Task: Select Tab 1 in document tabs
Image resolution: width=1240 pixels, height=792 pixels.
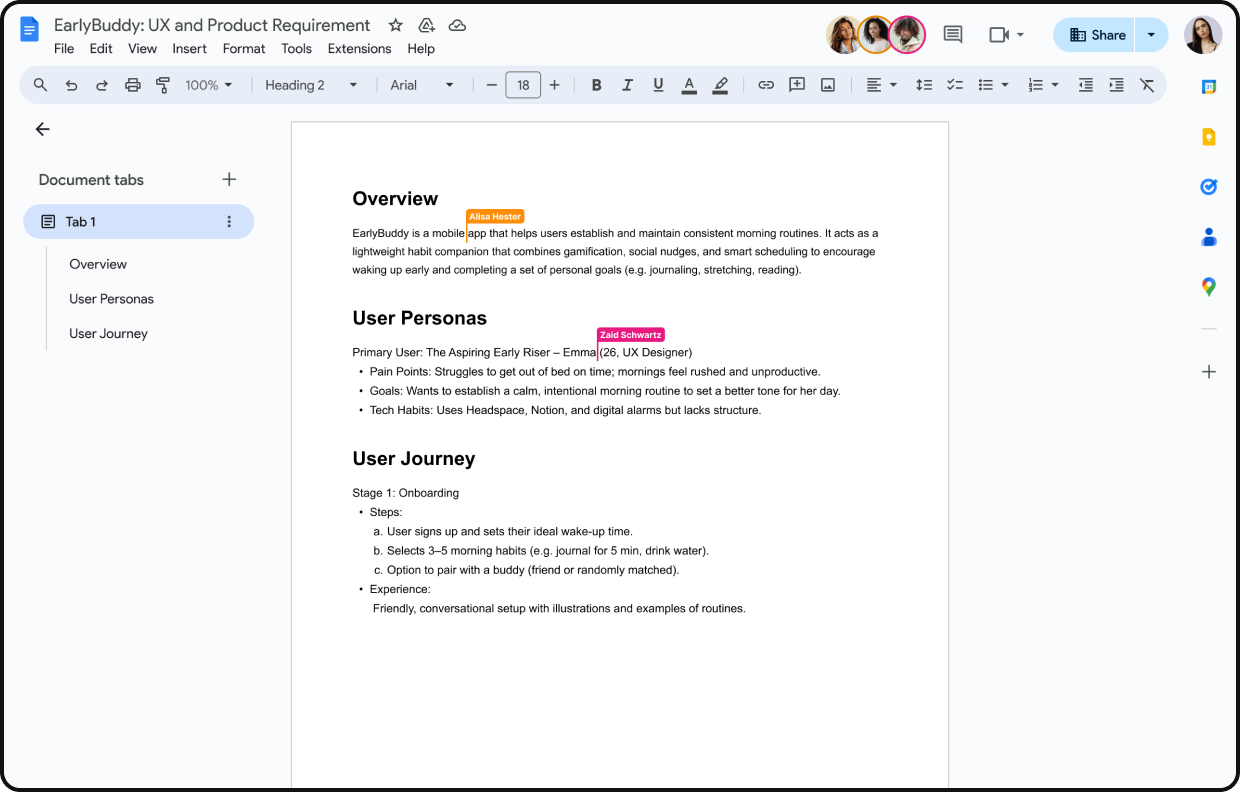Action: (x=139, y=222)
